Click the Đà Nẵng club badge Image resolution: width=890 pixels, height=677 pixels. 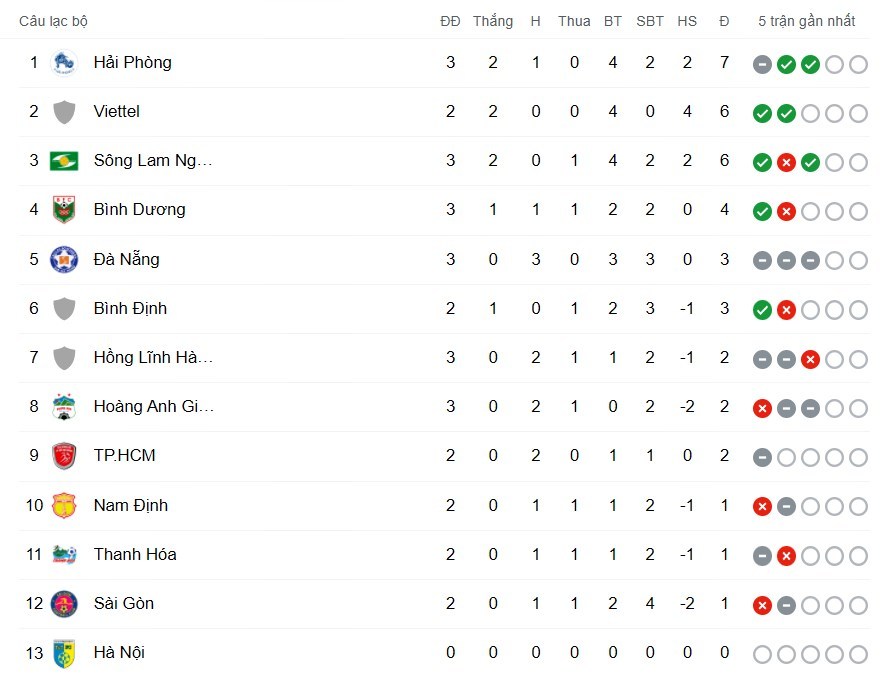[64, 259]
